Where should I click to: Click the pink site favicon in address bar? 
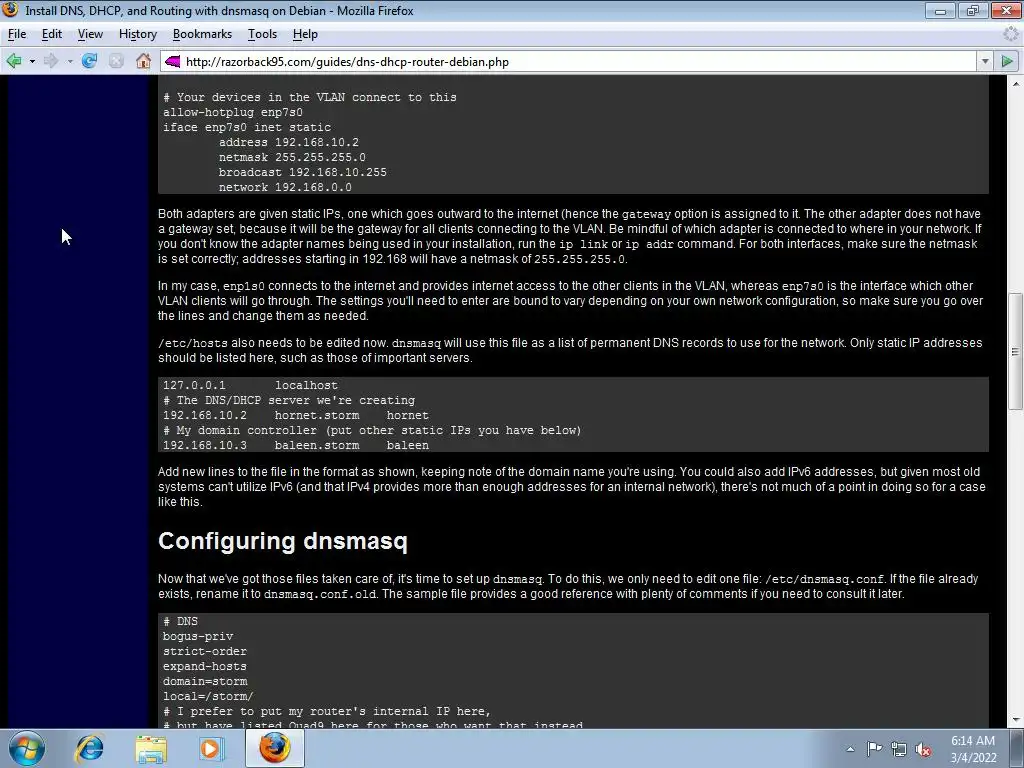(x=172, y=61)
